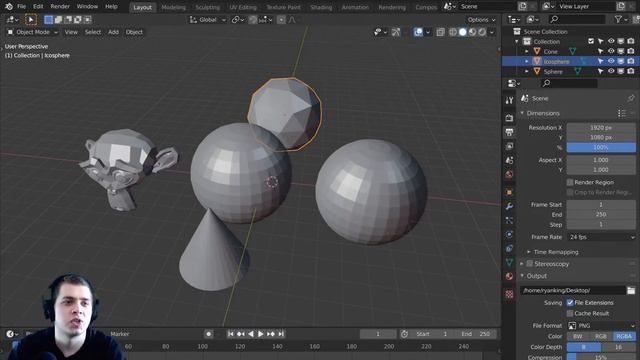This screenshot has width=640, height=360.
Task: Open the Options dropdown
Action: pos(482,20)
